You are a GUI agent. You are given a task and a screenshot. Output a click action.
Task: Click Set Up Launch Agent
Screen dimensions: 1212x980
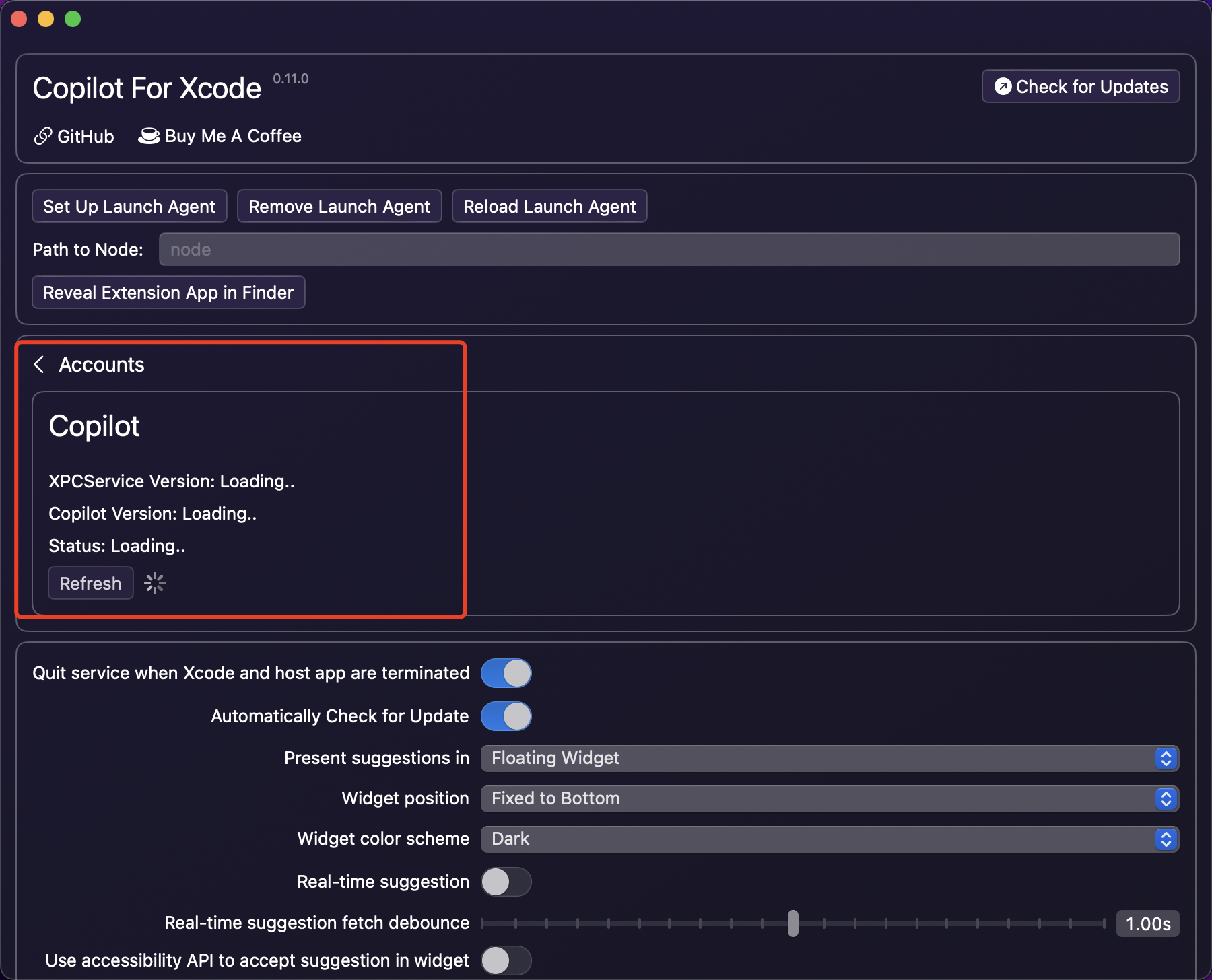tap(129, 206)
